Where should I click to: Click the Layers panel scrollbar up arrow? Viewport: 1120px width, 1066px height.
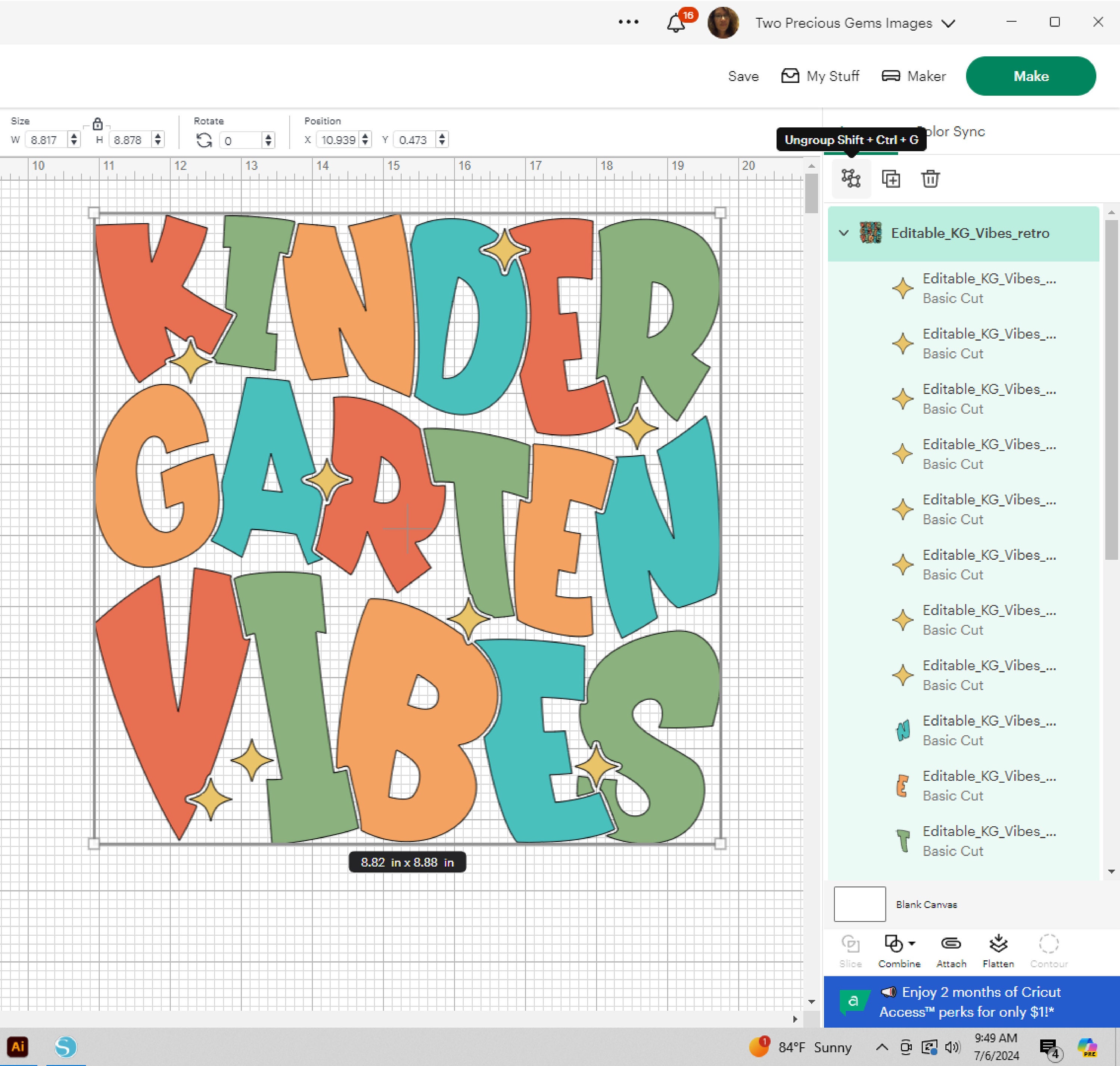(1111, 212)
